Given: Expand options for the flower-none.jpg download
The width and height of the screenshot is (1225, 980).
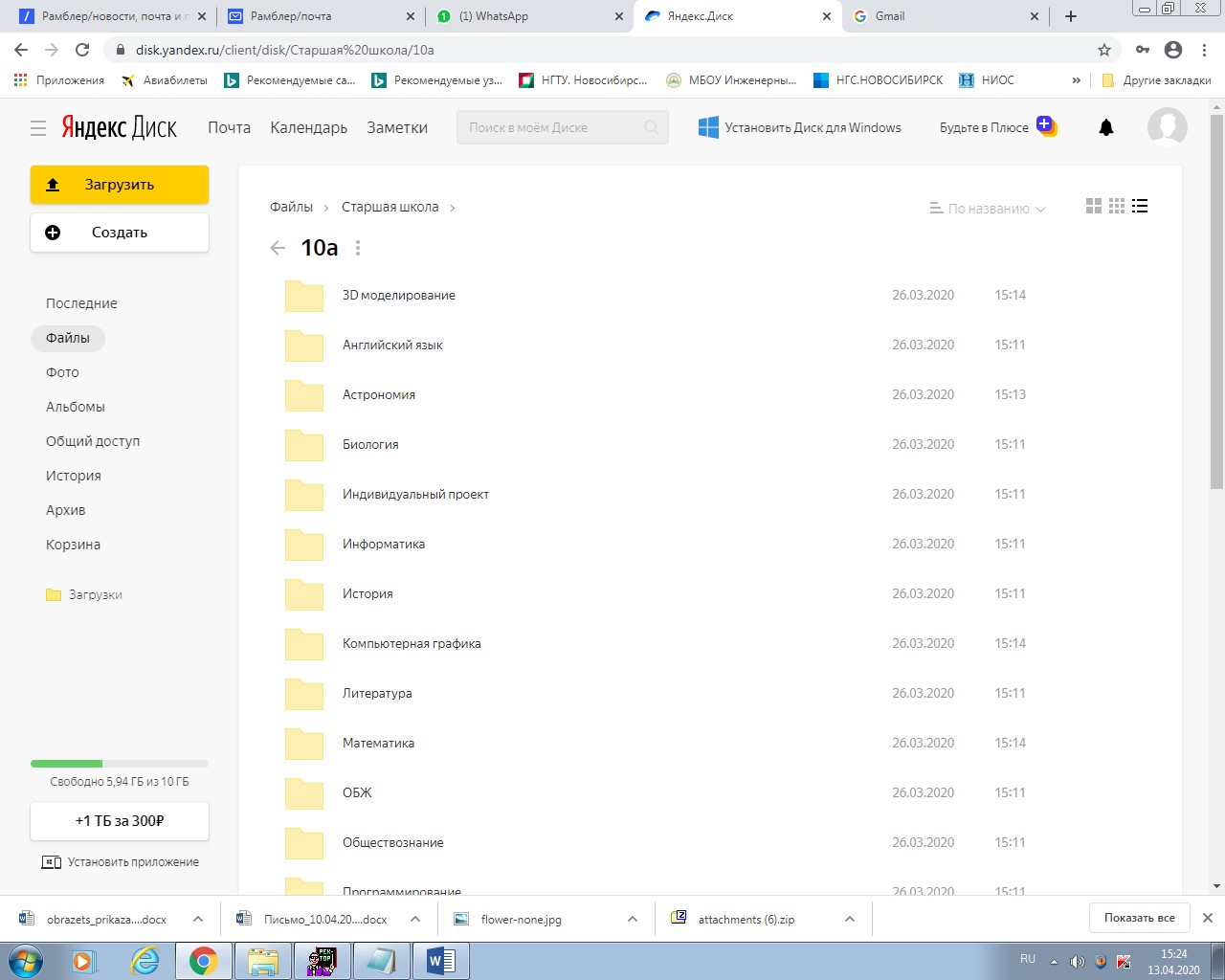Looking at the screenshot, I should [633, 919].
